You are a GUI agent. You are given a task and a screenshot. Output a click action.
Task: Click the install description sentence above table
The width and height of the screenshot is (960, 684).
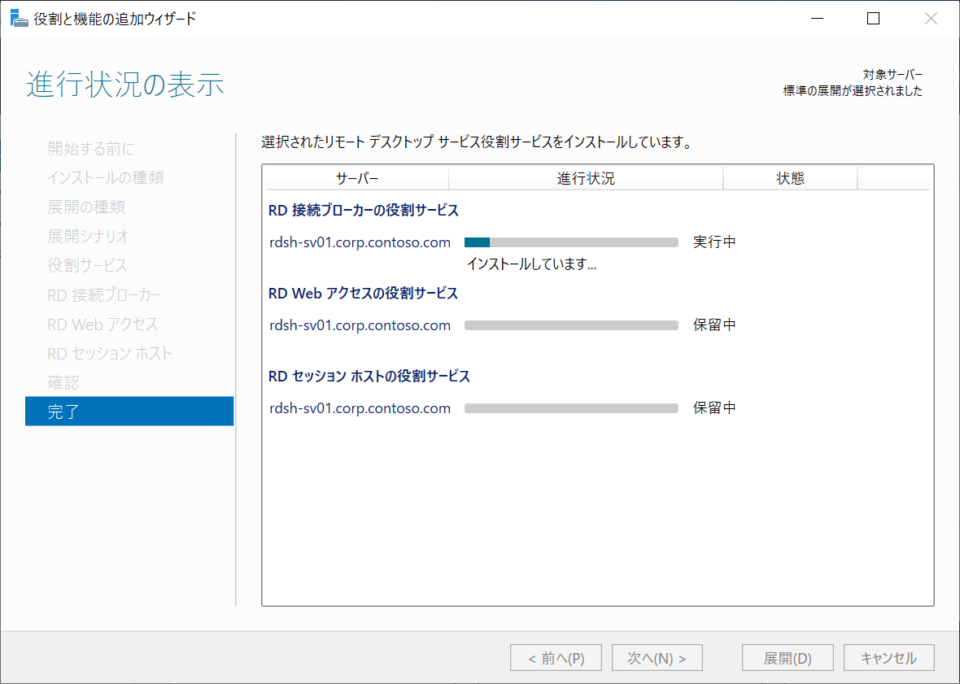coord(476,143)
